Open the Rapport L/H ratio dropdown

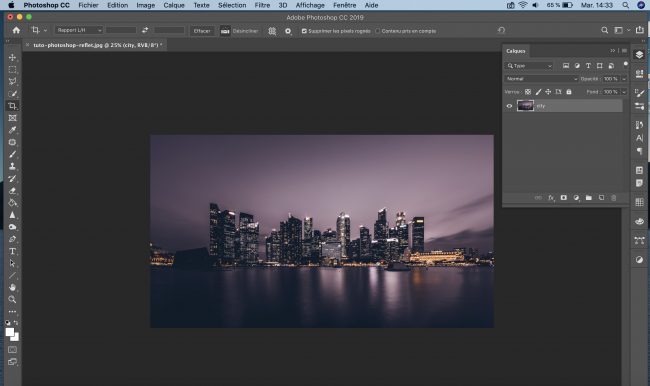[x=79, y=30]
